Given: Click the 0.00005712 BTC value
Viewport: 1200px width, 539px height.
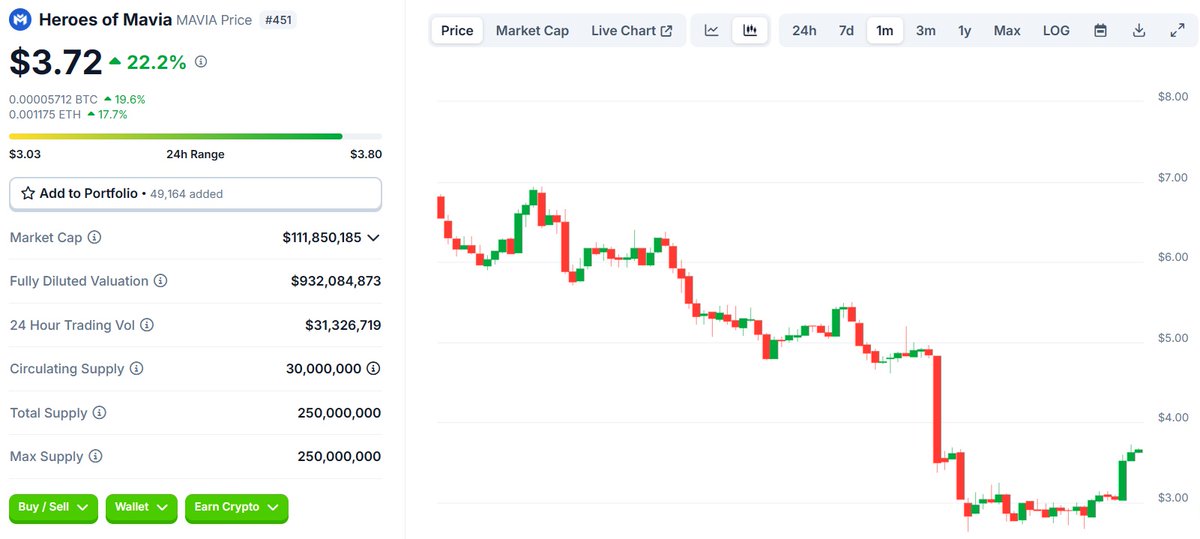Looking at the screenshot, I should [x=54, y=99].
